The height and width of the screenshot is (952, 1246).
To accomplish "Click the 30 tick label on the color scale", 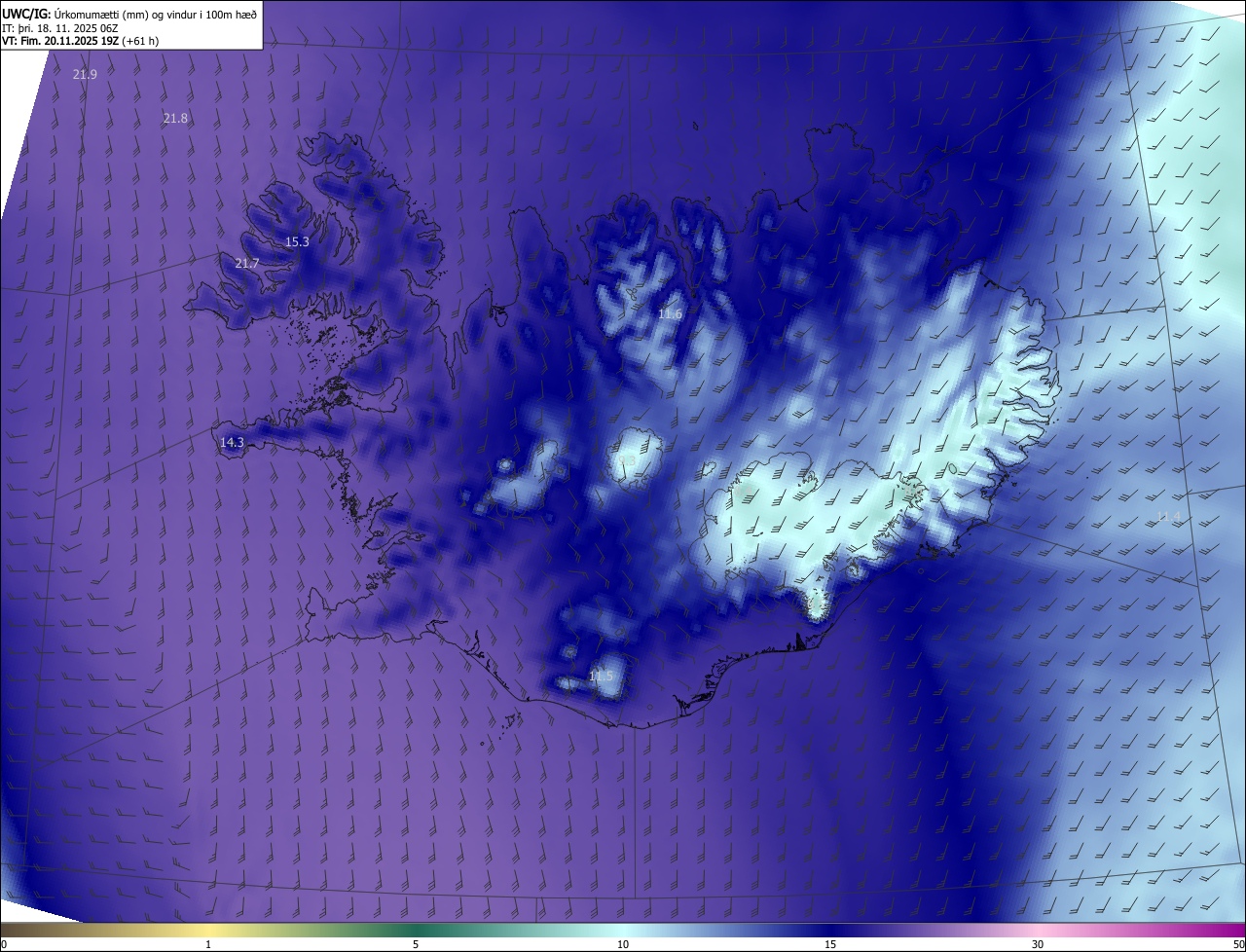I will [1038, 945].
